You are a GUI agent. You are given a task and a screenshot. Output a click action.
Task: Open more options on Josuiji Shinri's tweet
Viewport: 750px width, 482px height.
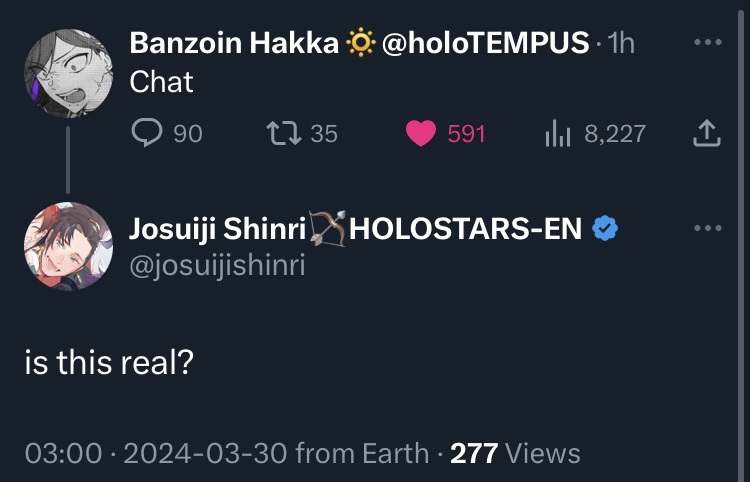[707, 229]
